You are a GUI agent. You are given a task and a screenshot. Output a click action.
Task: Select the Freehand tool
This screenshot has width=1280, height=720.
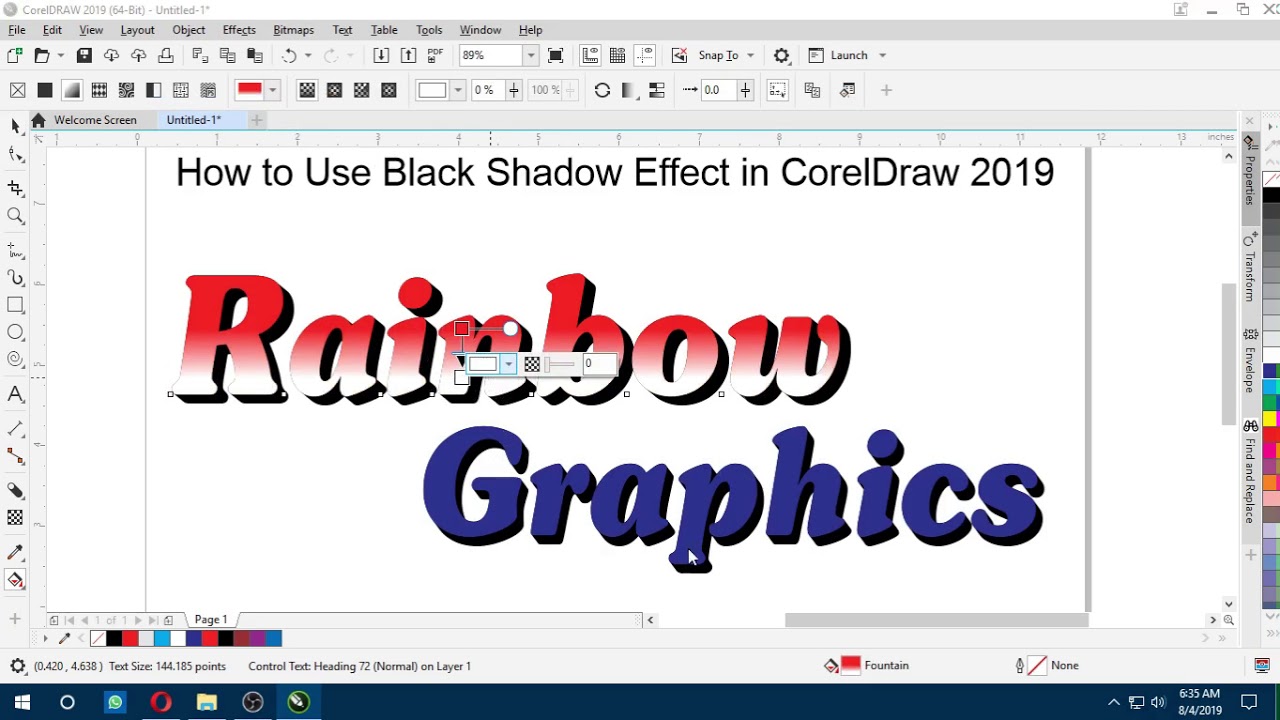pos(15,249)
